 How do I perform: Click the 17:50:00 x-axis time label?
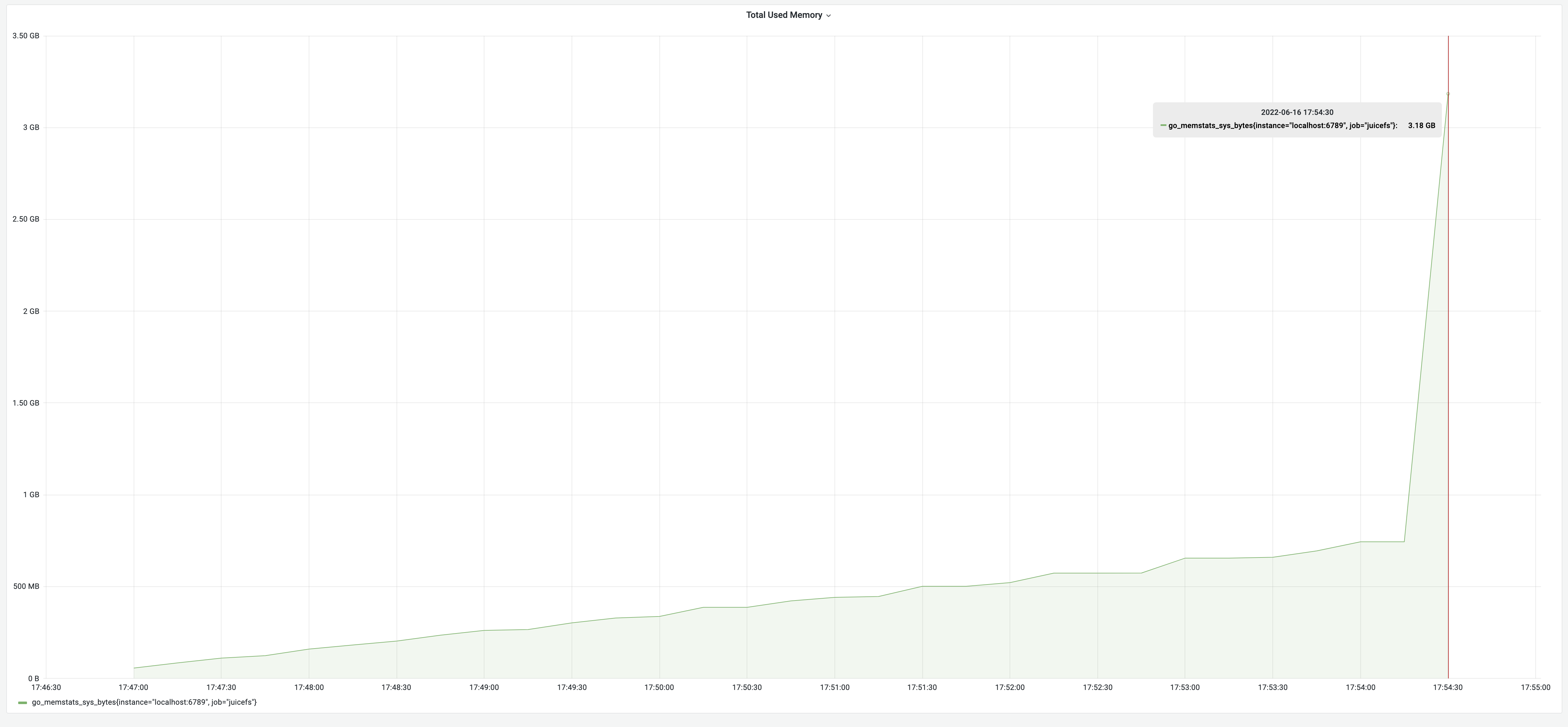[659, 687]
